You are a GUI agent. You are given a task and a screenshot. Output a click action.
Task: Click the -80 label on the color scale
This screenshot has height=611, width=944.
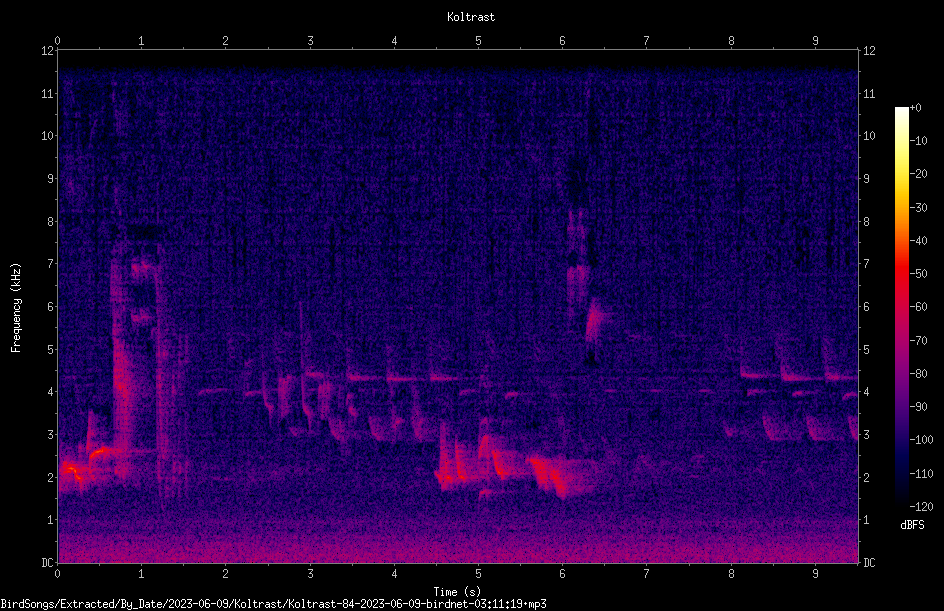[x=918, y=374]
